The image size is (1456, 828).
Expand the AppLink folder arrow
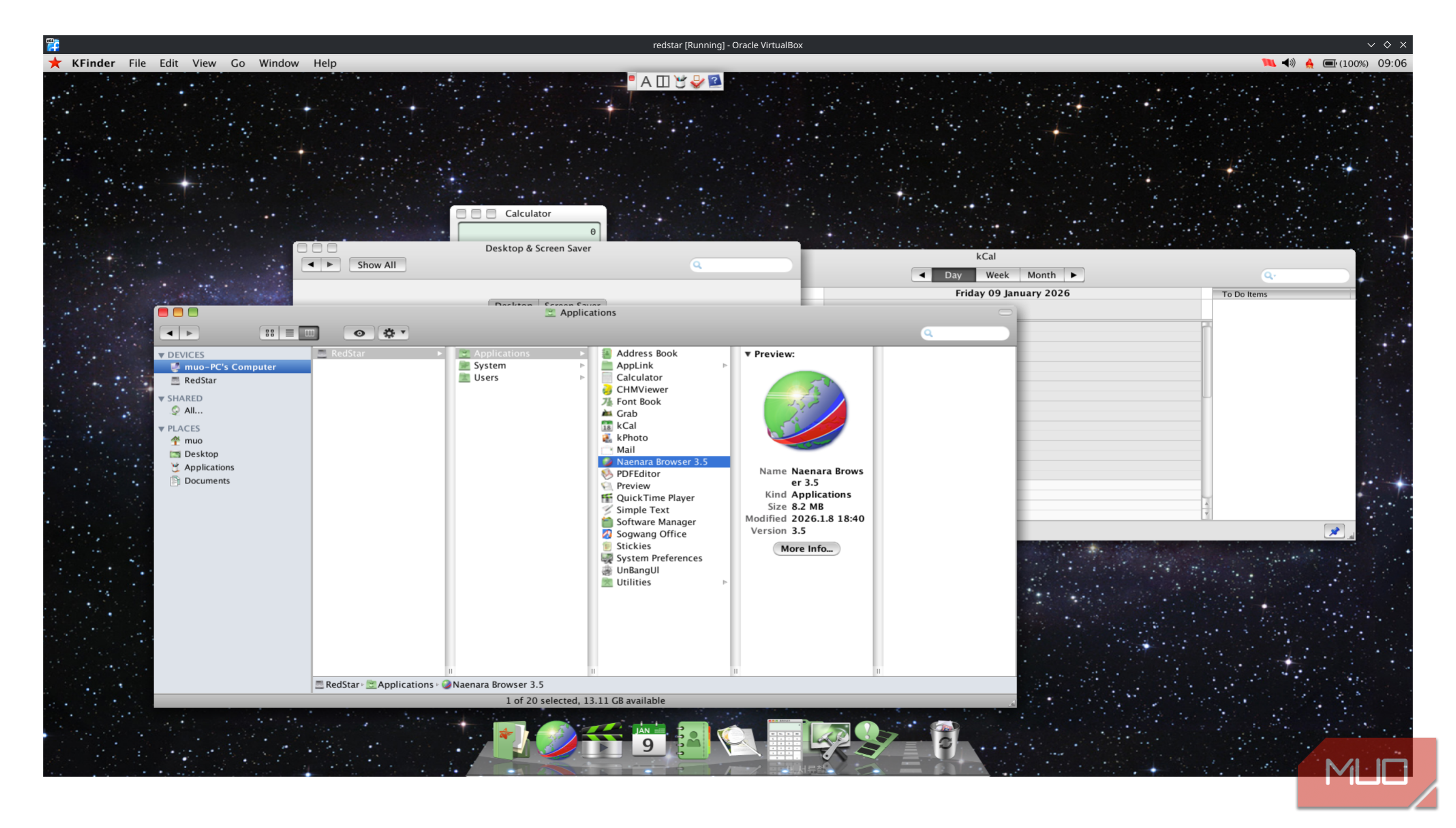pos(725,365)
